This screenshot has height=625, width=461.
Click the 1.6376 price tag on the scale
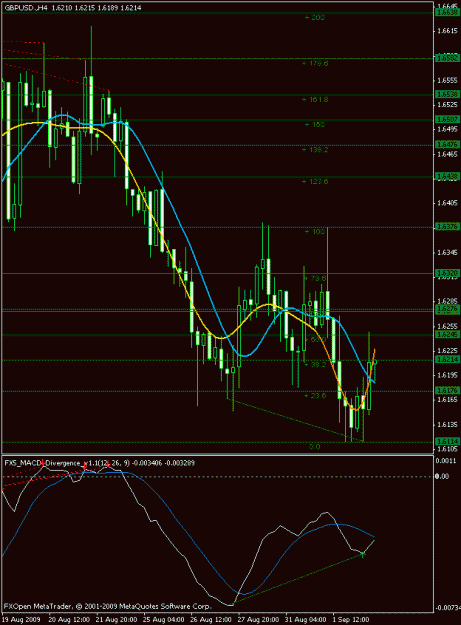point(448,226)
